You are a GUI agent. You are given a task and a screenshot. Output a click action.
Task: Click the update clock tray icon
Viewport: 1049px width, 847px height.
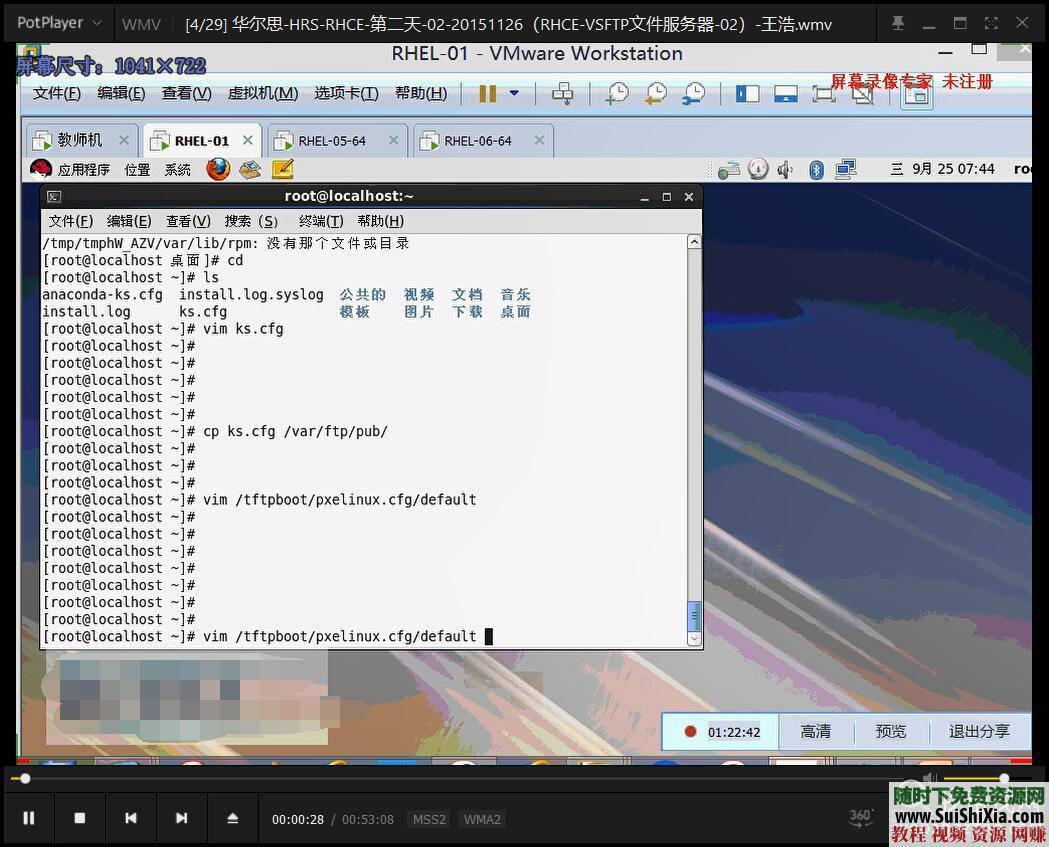(758, 169)
